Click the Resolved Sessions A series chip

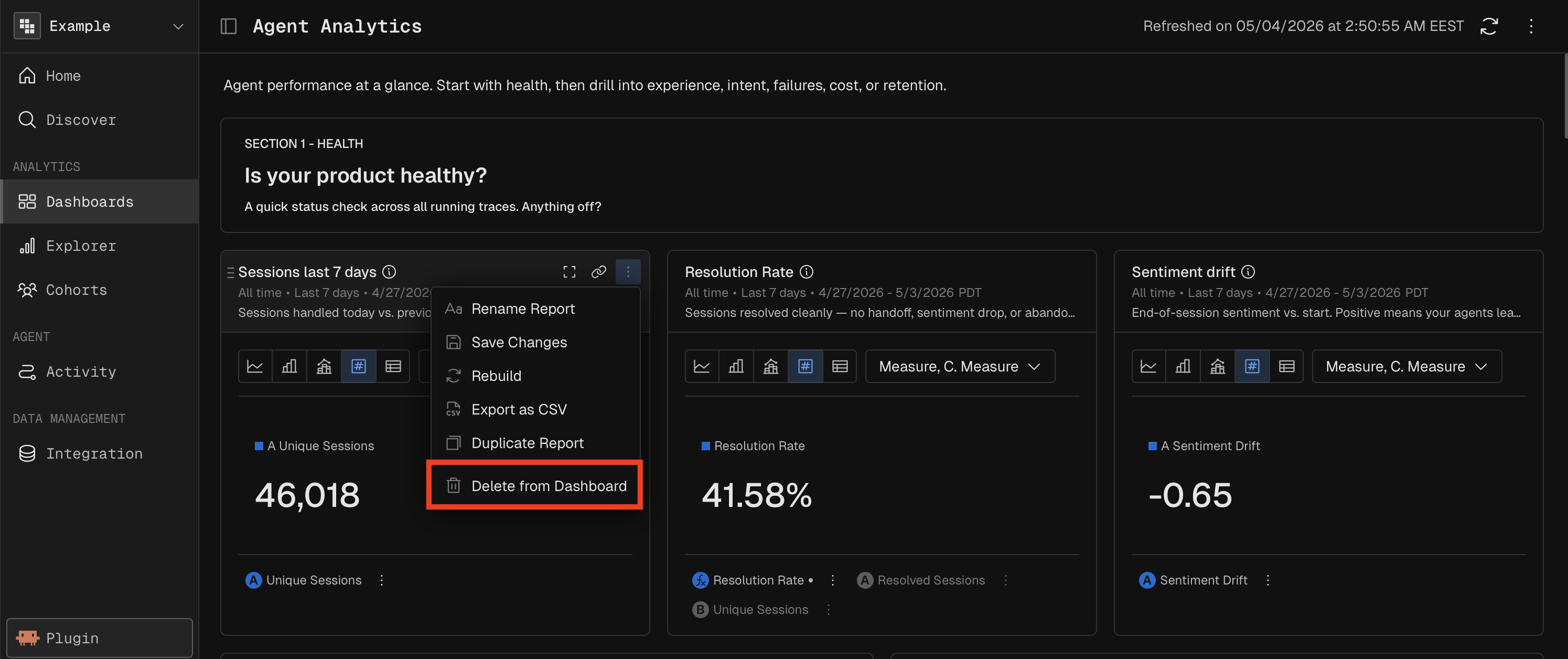(920, 580)
